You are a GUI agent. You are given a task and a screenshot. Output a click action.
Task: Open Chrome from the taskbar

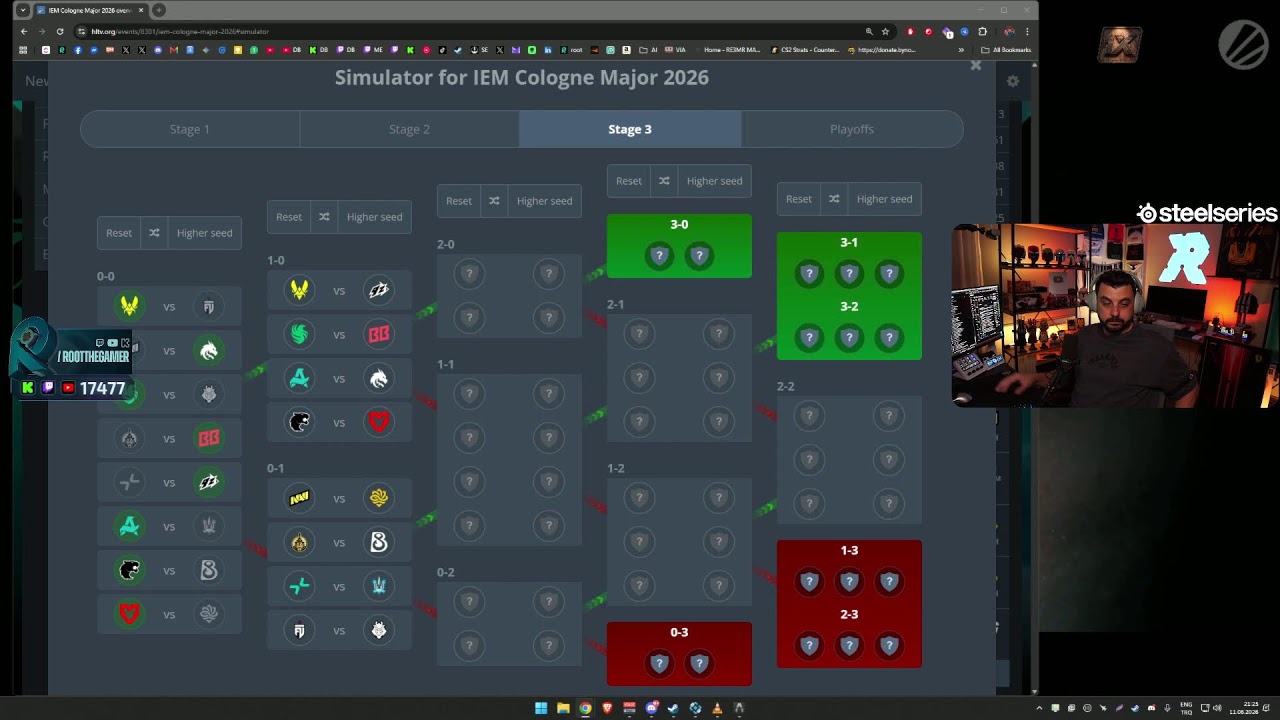click(x=585, y=708)
